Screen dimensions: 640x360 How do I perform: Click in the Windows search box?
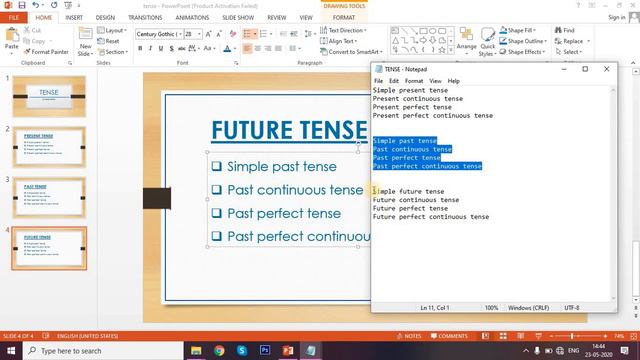click(103, 351)
